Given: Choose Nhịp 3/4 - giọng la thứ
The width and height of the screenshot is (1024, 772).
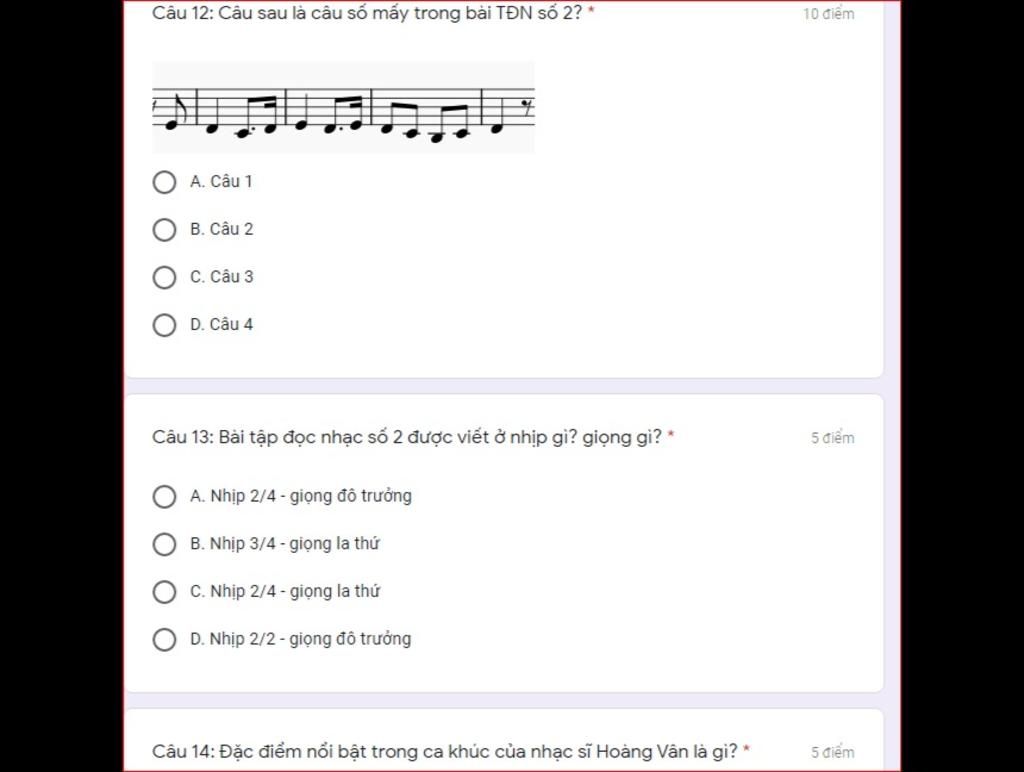Looking at the screenshot, I should (x=164, y=544).
